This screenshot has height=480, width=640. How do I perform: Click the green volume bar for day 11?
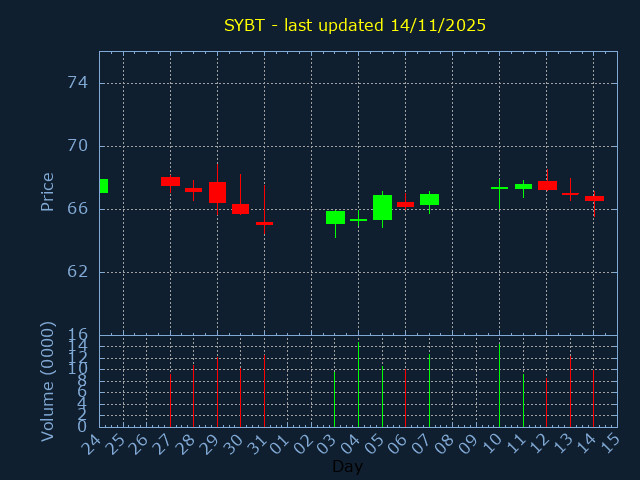(523, 400)
